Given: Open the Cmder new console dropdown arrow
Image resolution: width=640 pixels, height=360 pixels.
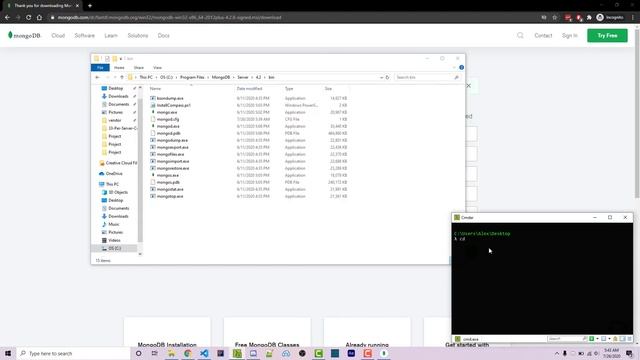Looking at the screenshot, I should (597, 339).
